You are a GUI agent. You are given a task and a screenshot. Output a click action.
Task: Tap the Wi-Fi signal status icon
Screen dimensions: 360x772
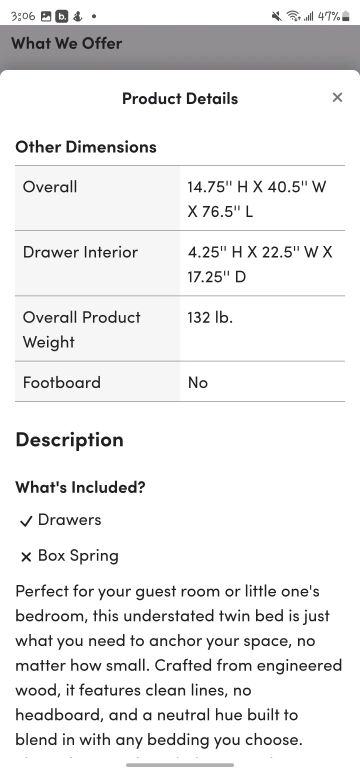point(294,16)
